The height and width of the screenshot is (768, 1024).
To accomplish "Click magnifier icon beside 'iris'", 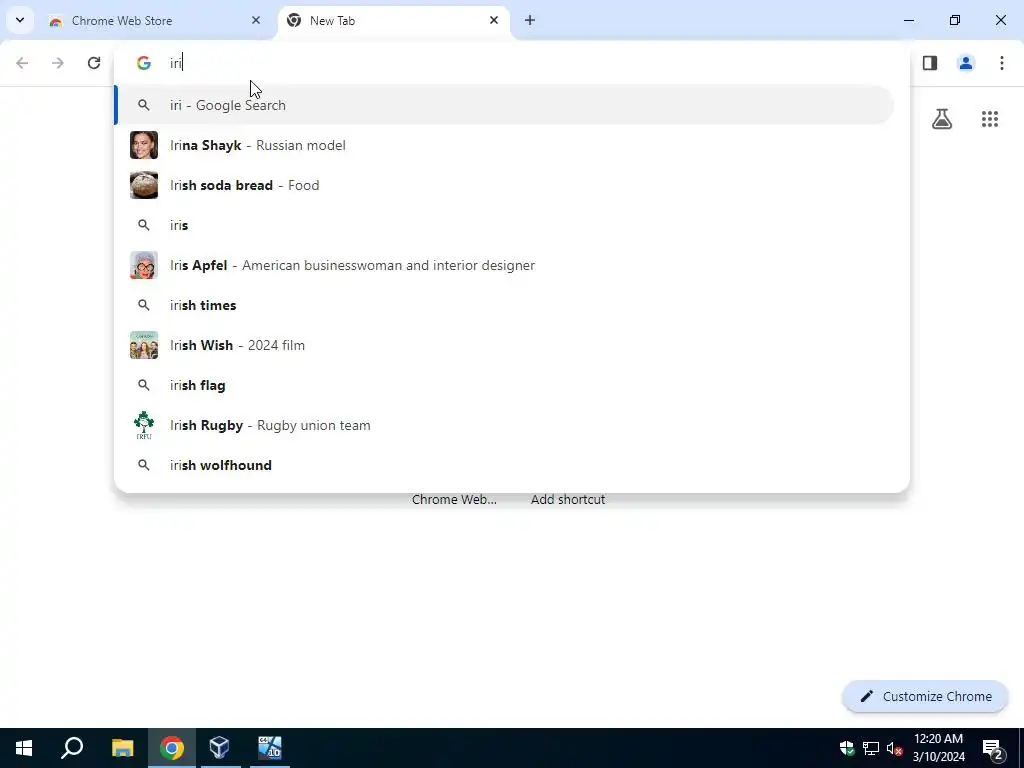I will tap(144, 225).
